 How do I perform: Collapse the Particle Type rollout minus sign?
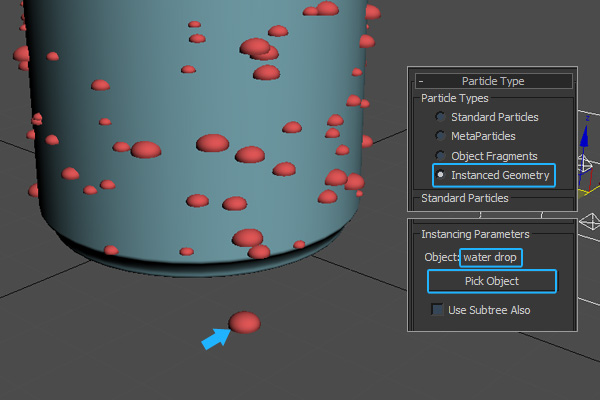[x=422, y=81]
